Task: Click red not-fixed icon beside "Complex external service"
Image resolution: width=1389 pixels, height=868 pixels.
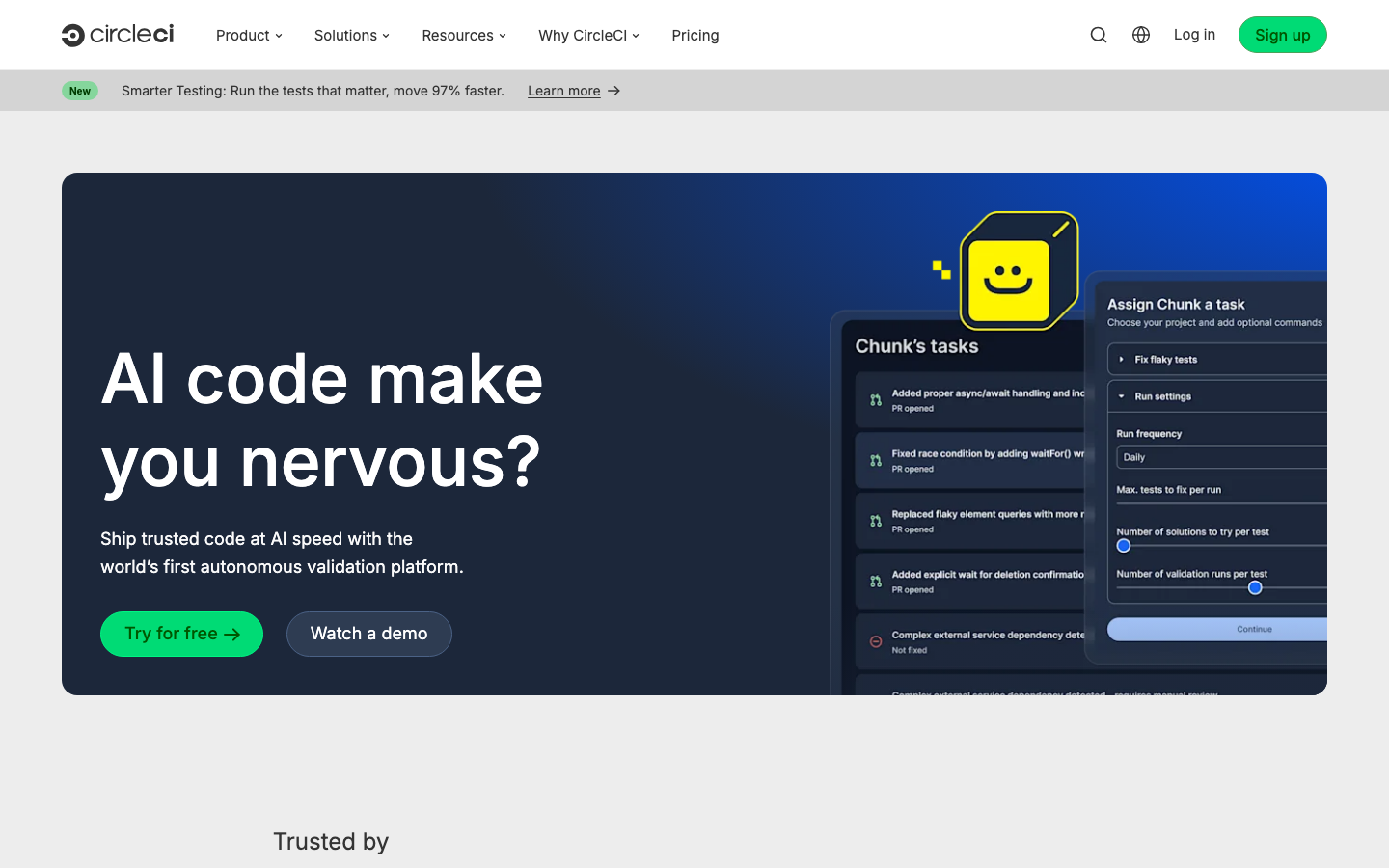Action: click(876, 641)
